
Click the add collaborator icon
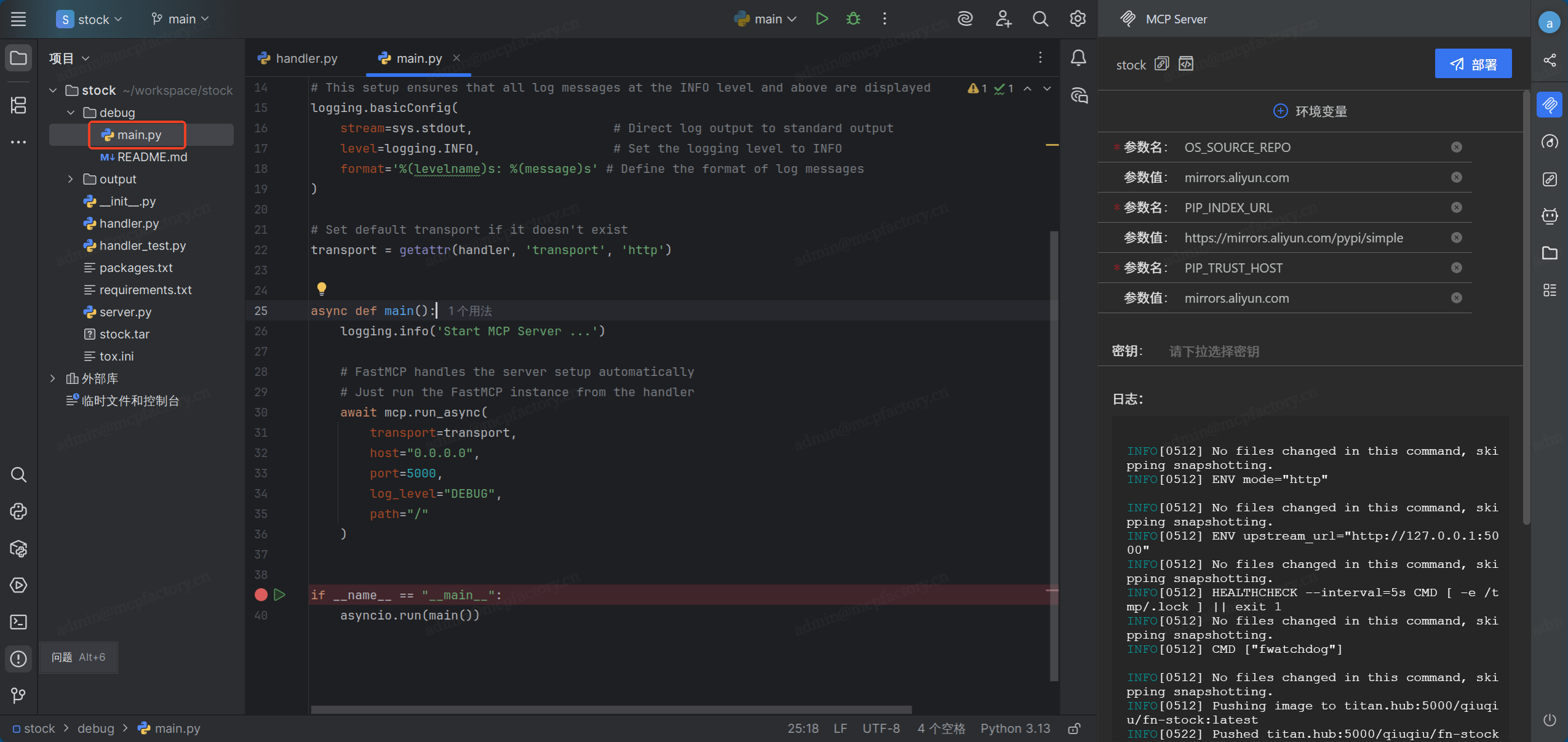coord(1003,19)
